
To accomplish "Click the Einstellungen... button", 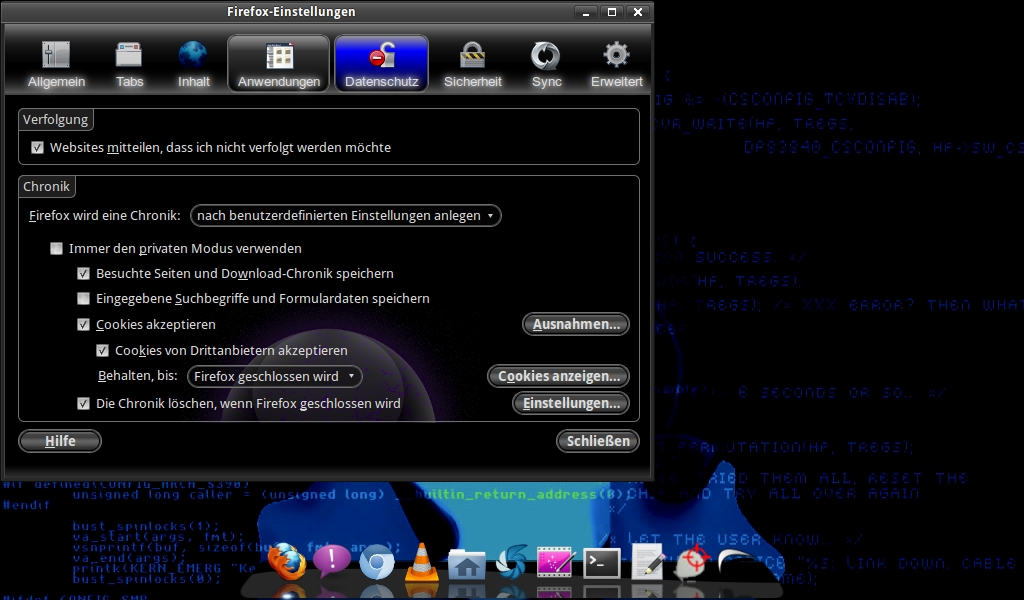I will [x=571, y=403].
